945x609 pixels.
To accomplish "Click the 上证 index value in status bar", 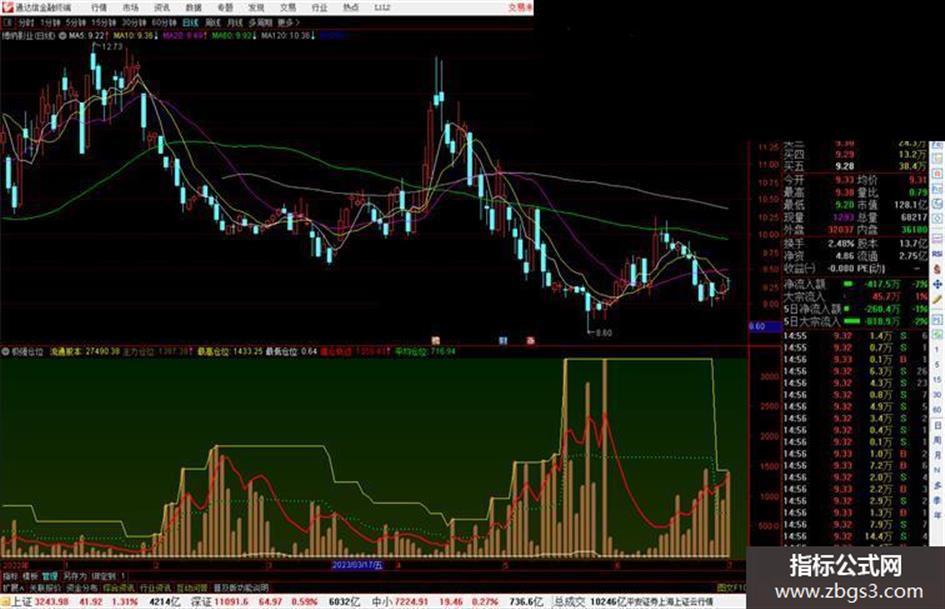I will pos(52,602).
